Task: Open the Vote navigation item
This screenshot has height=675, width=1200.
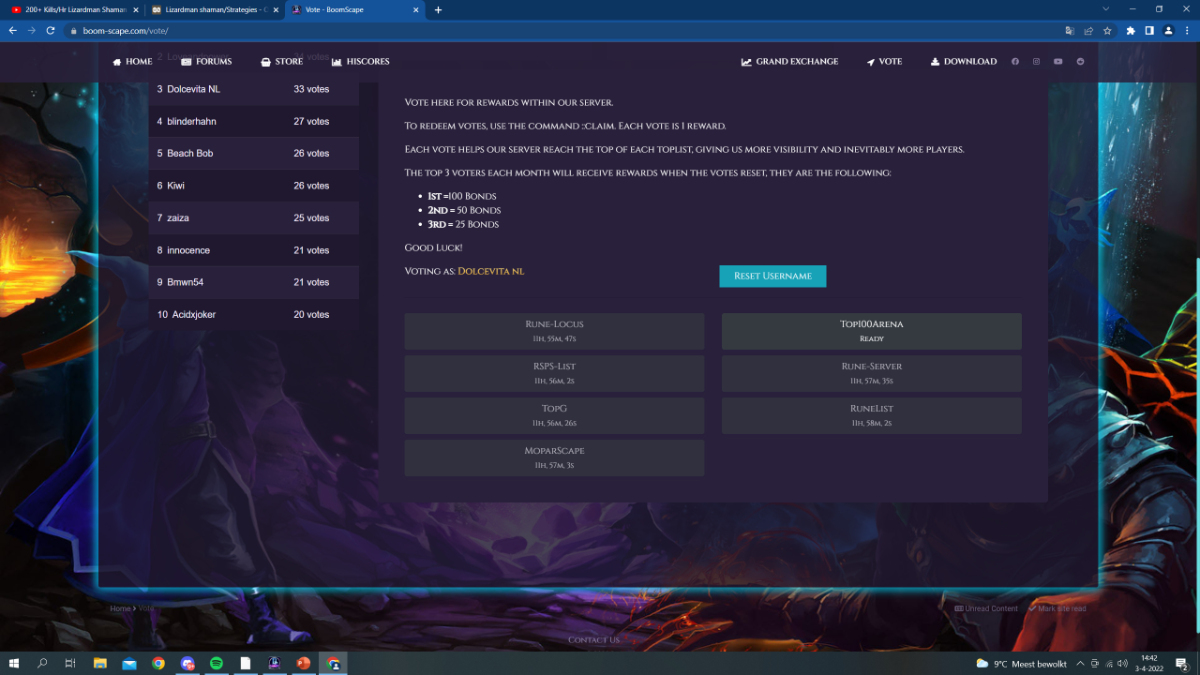Action: (x=884, y=62)
